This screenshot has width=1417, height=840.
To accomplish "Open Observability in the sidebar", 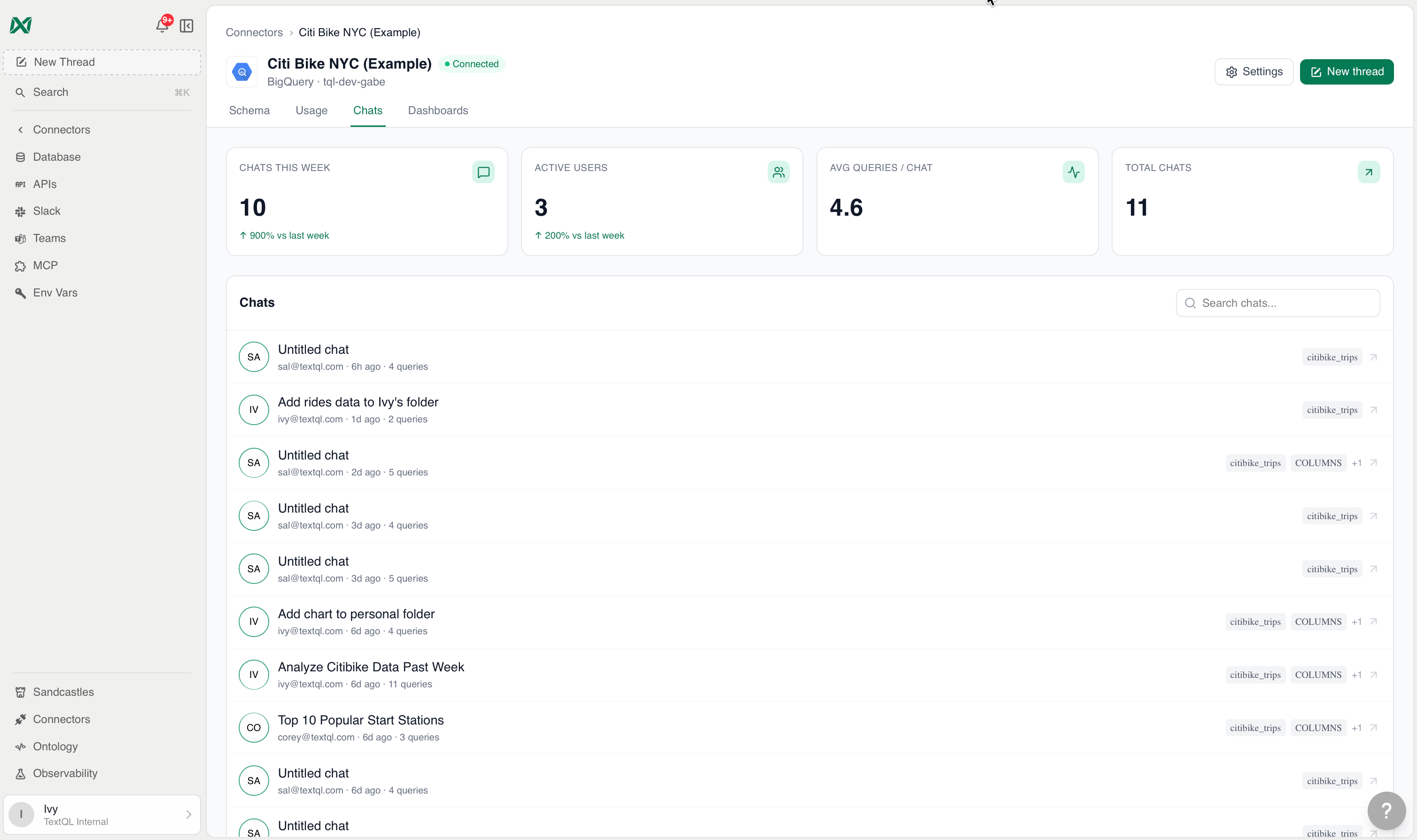I will 102,773.
